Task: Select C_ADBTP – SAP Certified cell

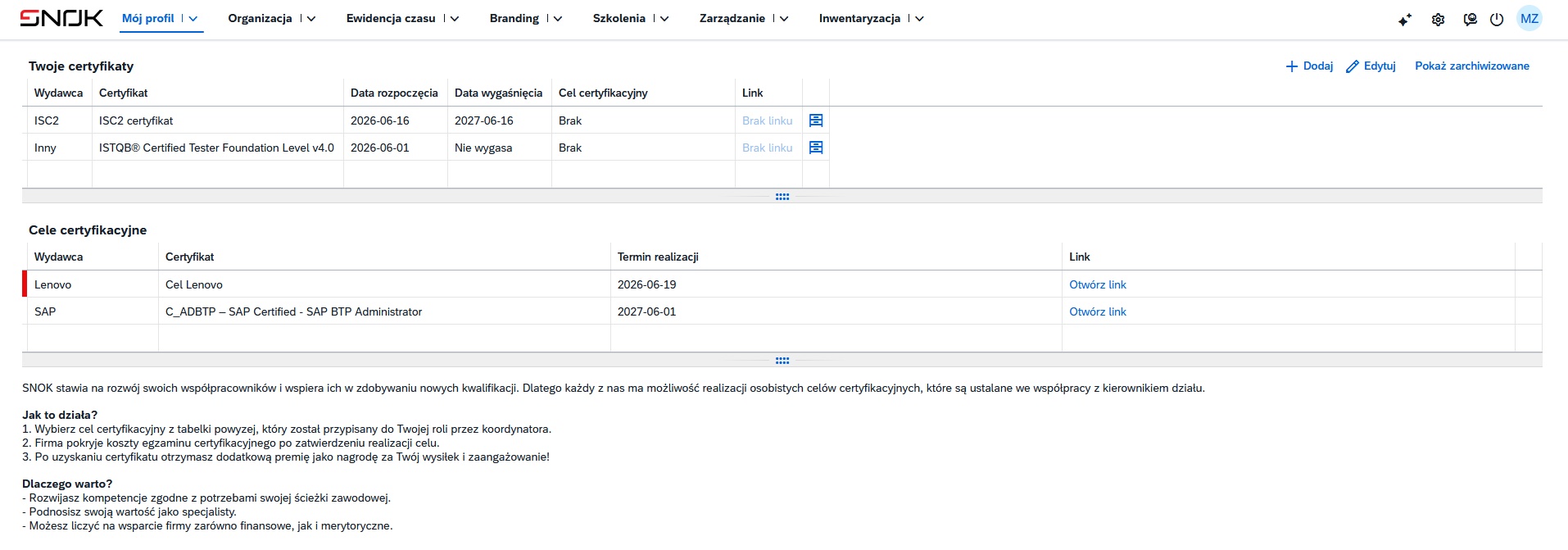Action: (x=384, y=311)
